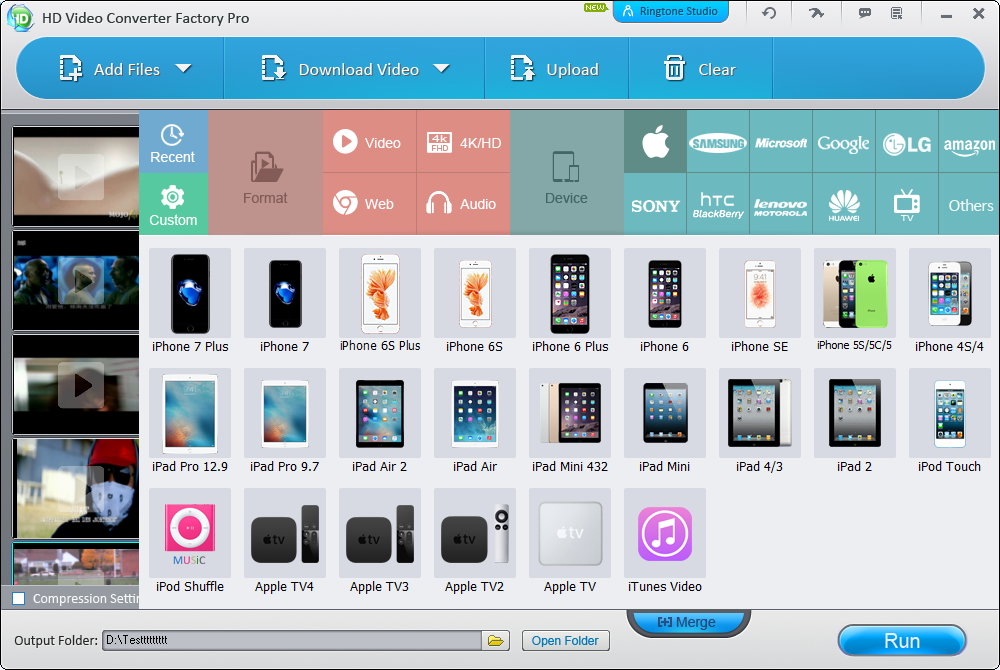Screen dimensions: 1000x670
Task: Open the feedback chat icon in title bar
Action: click(865, 13)
